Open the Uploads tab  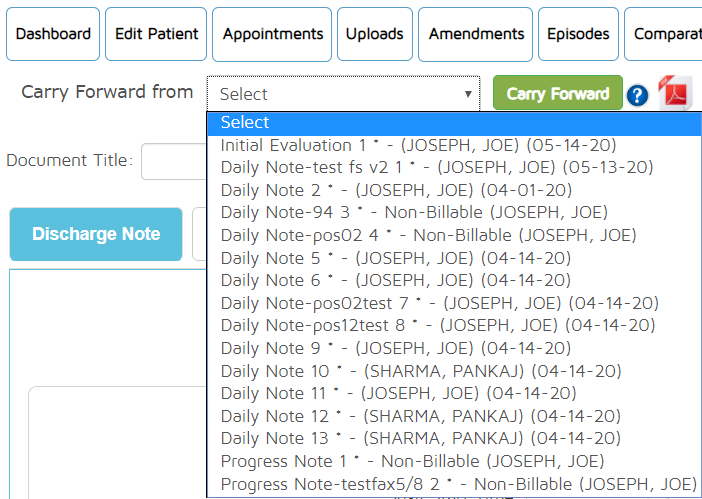click(x=375, y=34)
